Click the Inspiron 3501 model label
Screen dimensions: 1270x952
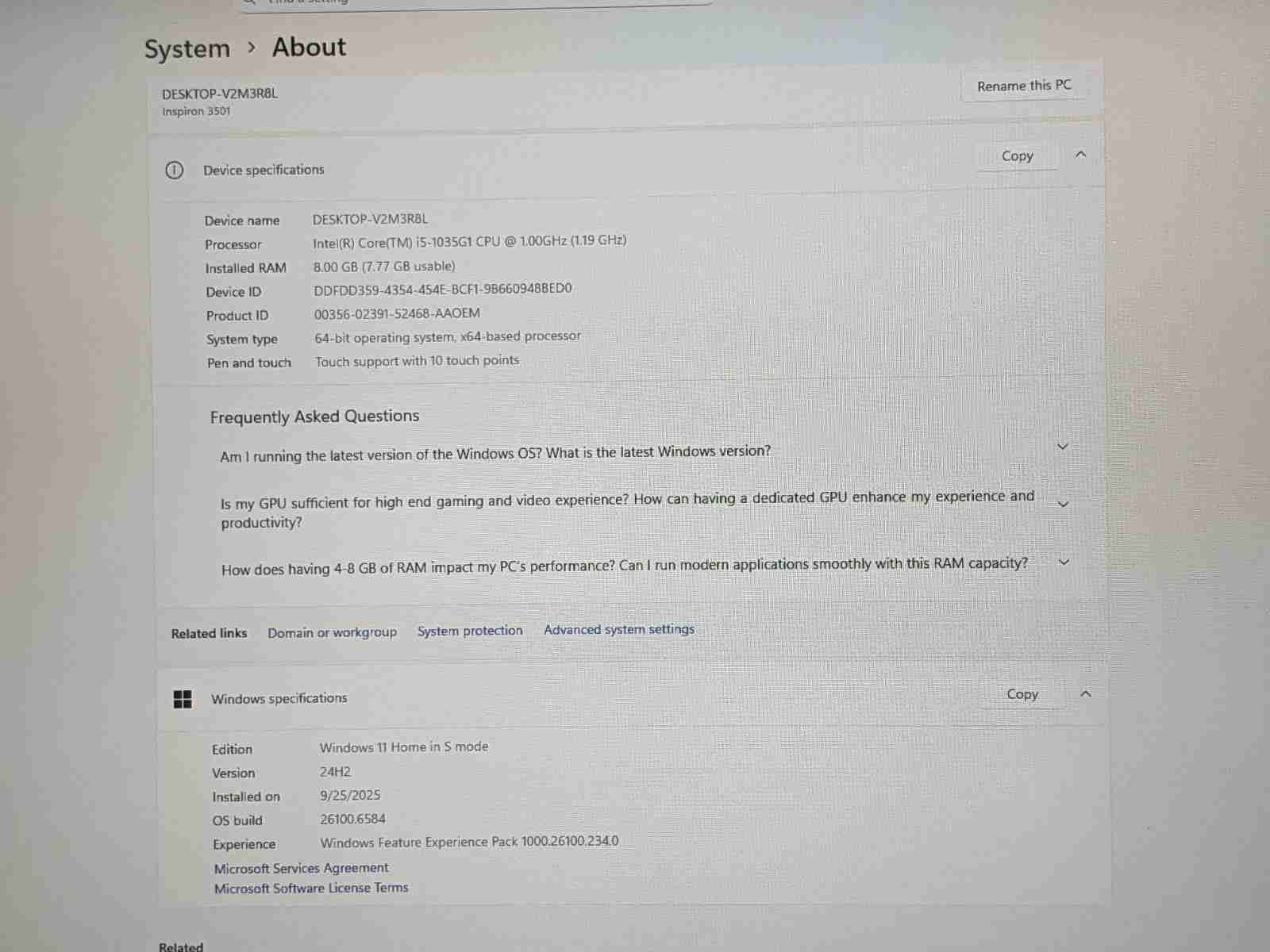196,112
